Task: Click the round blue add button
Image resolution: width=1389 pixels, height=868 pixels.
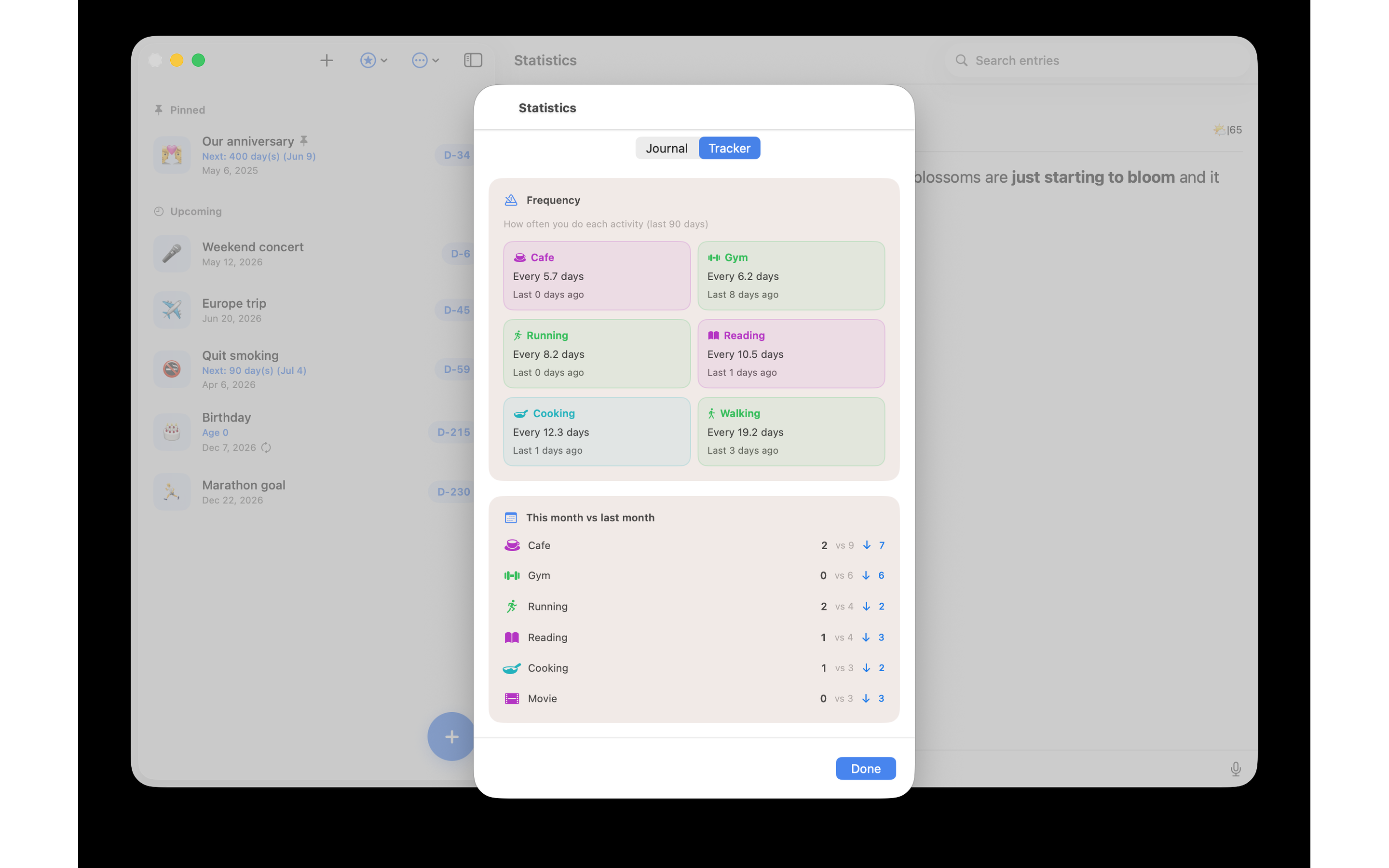Action: (x=451, y=736)
